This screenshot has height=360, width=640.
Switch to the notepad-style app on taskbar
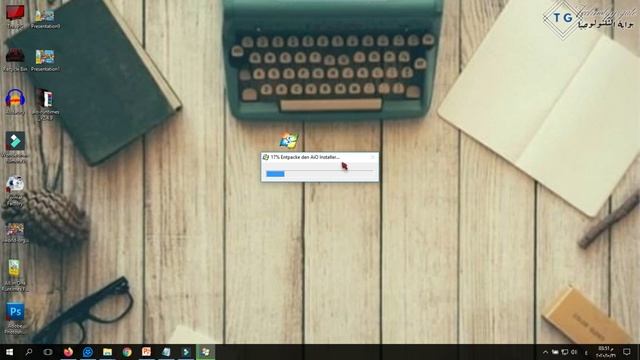point(166,352)
